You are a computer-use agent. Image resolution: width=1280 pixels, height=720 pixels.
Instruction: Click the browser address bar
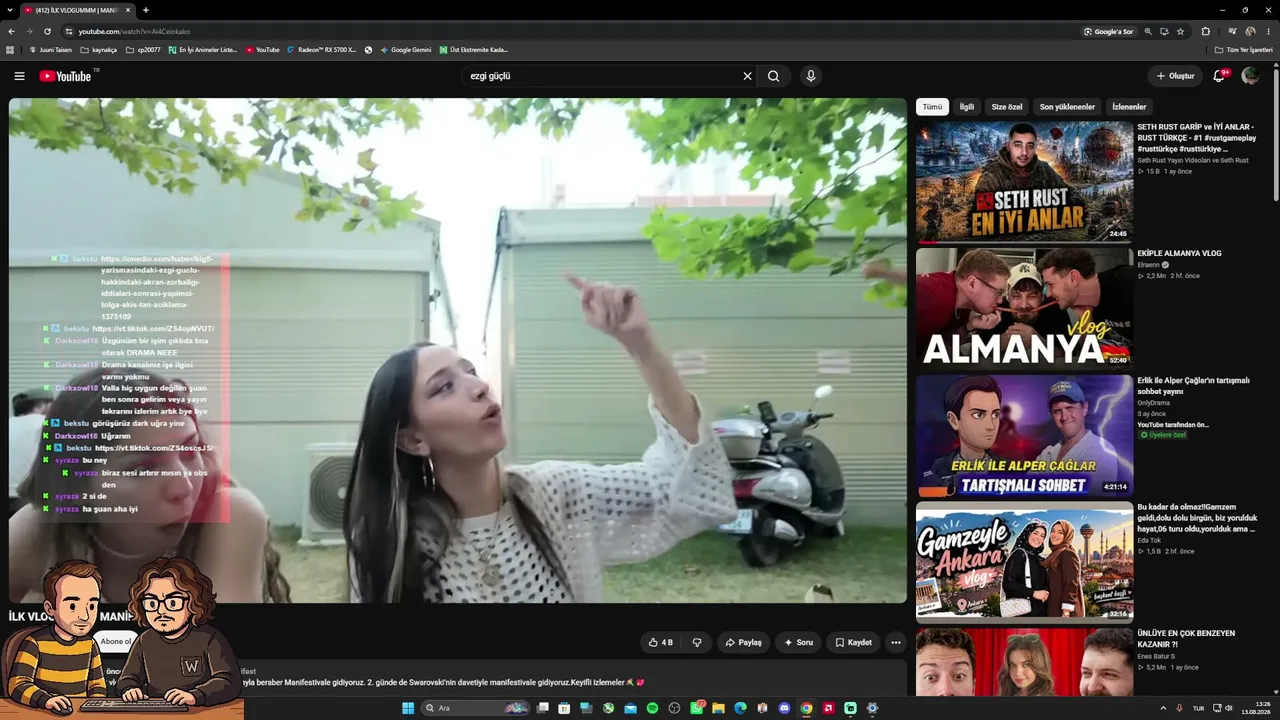coord(570,31)
